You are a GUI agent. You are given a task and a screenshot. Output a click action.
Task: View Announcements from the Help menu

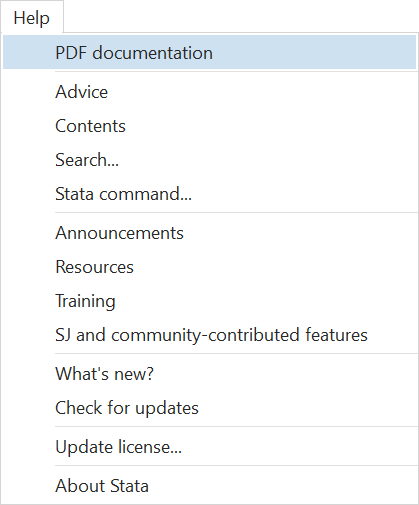(209, 233)
